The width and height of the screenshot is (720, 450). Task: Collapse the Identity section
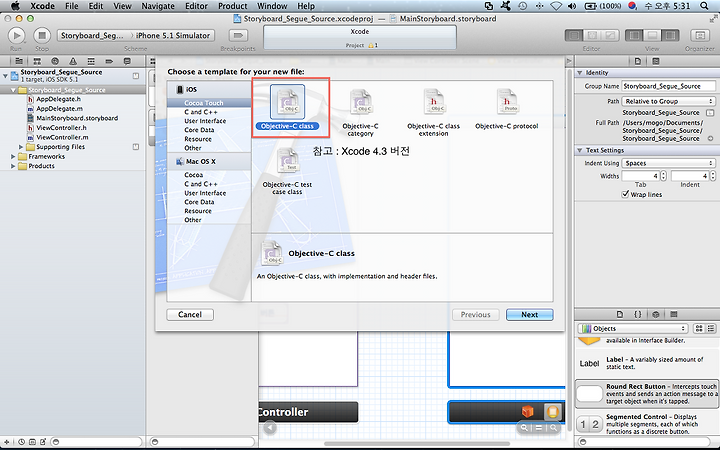[580, 73]
